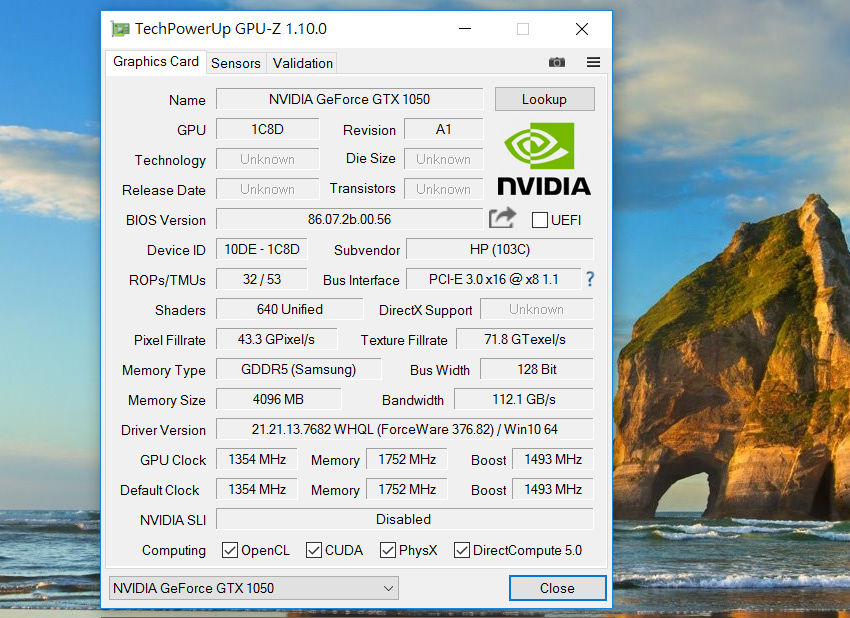Click the NVIDIA SLI field showing Disabled
The height and width of the screenshot is (618, 850).
(404, 519)
